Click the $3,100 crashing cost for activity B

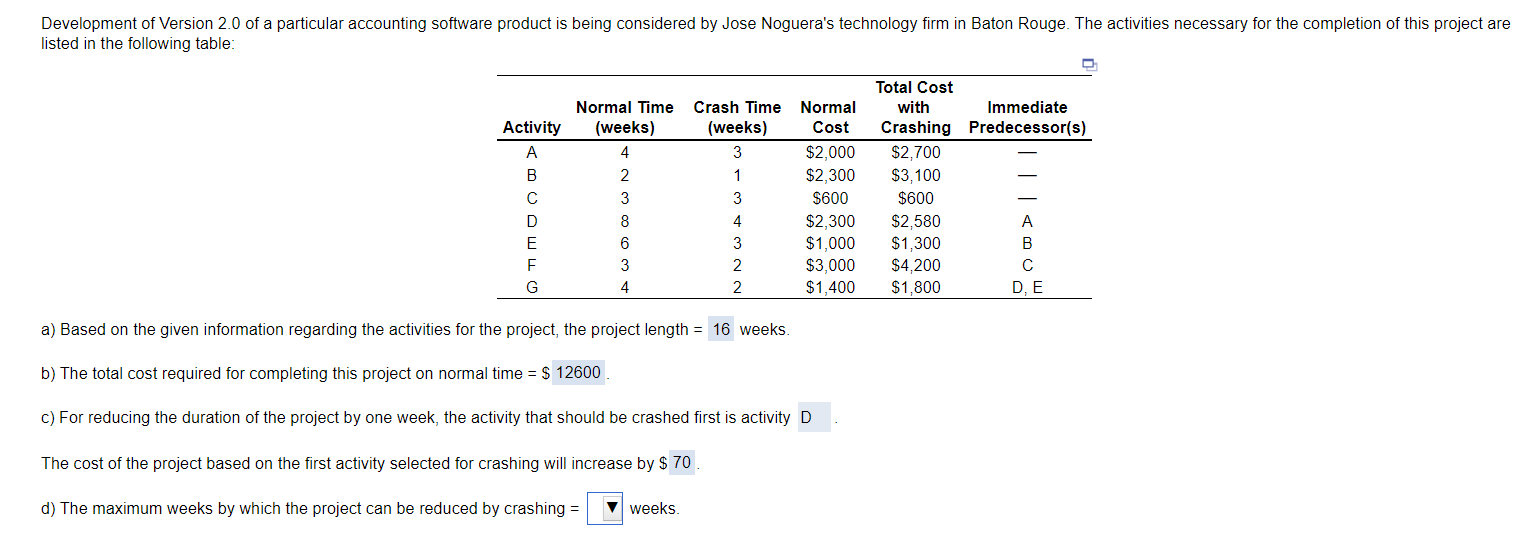(x=915, y=175)
